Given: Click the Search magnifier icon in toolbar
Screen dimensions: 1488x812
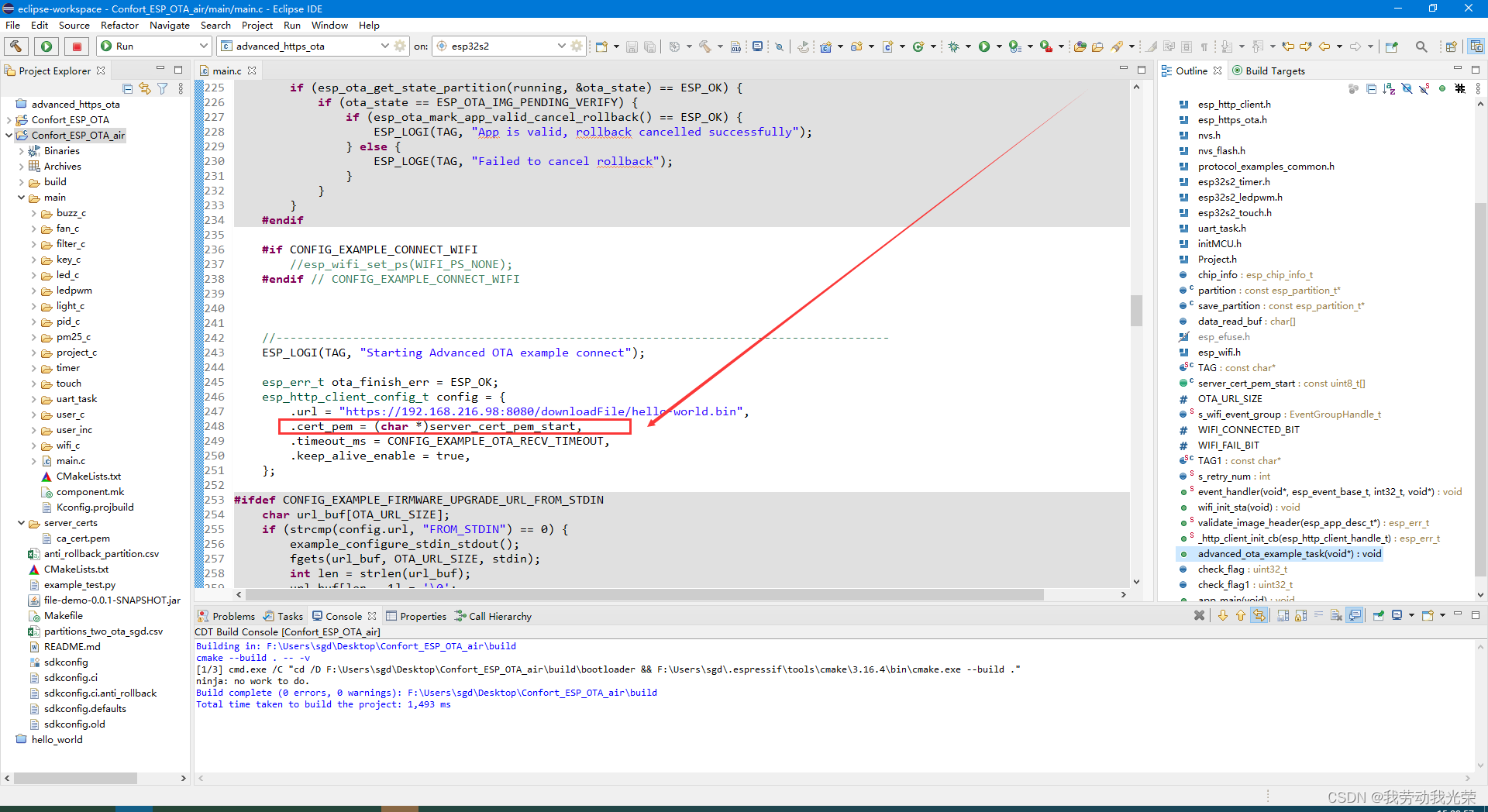Looking at the screenshot, I should coord(1421,46).
